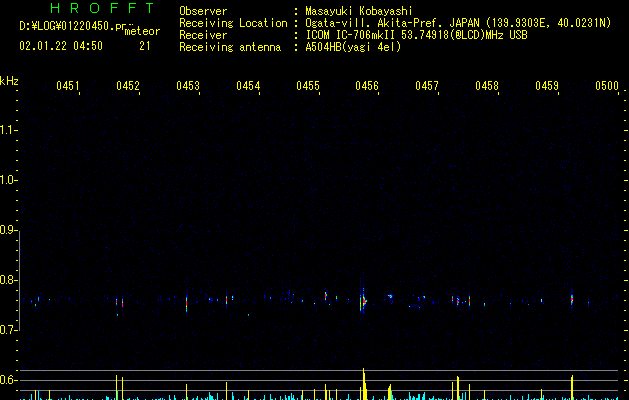Click the 0452 time marker

tap(128, 86)
